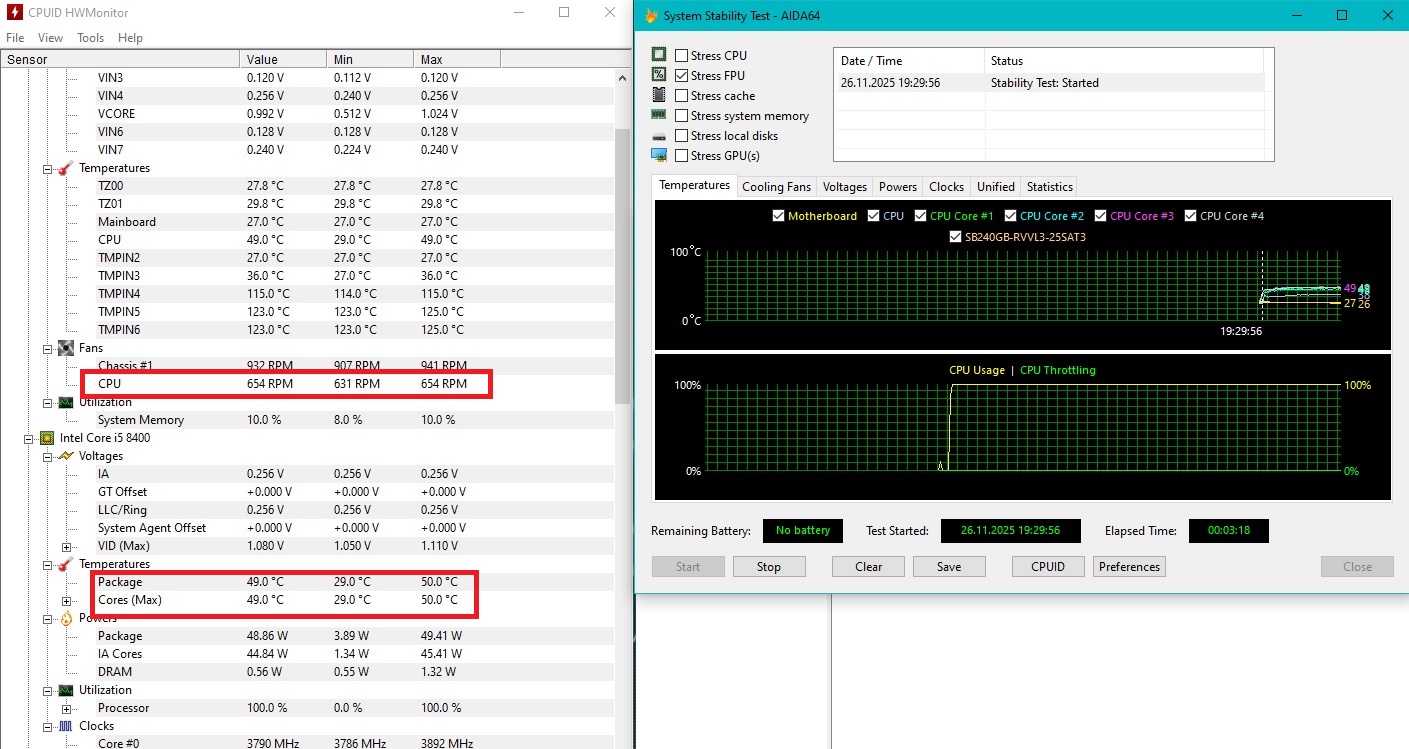
Task: Click the Clear button in AIDA64
Action: pyautogui.click(x=869, y=567)
